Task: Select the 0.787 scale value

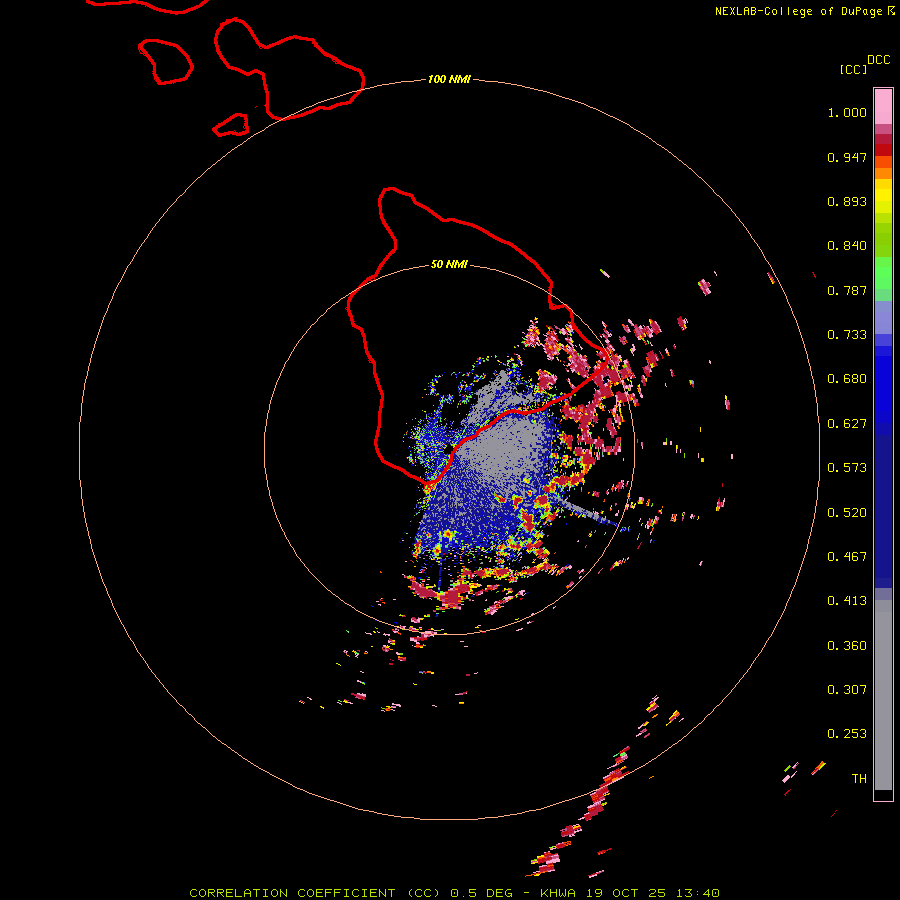Action: coord(847,290)
